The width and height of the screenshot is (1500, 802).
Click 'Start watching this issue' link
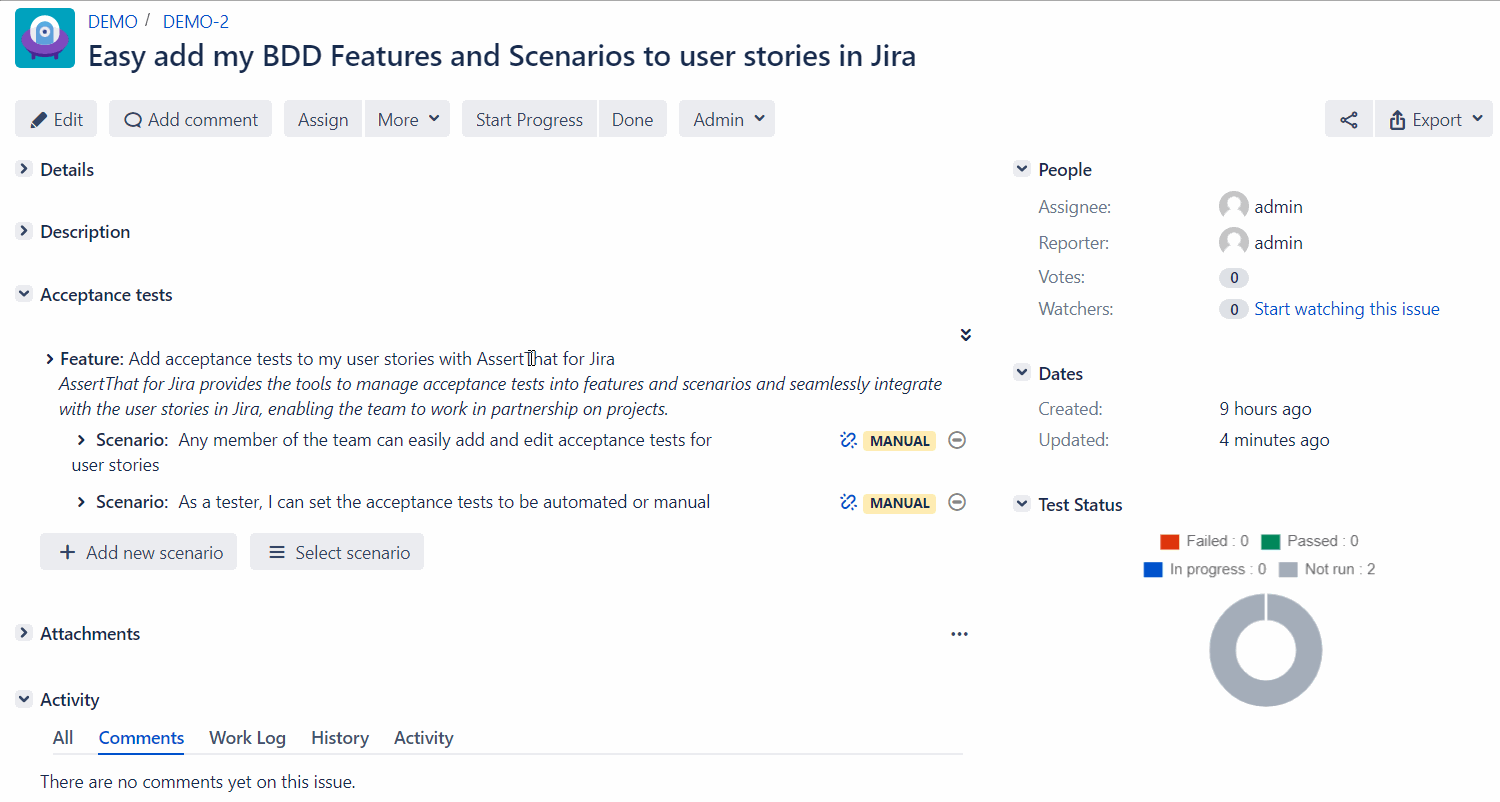[x=1347, y=309]
